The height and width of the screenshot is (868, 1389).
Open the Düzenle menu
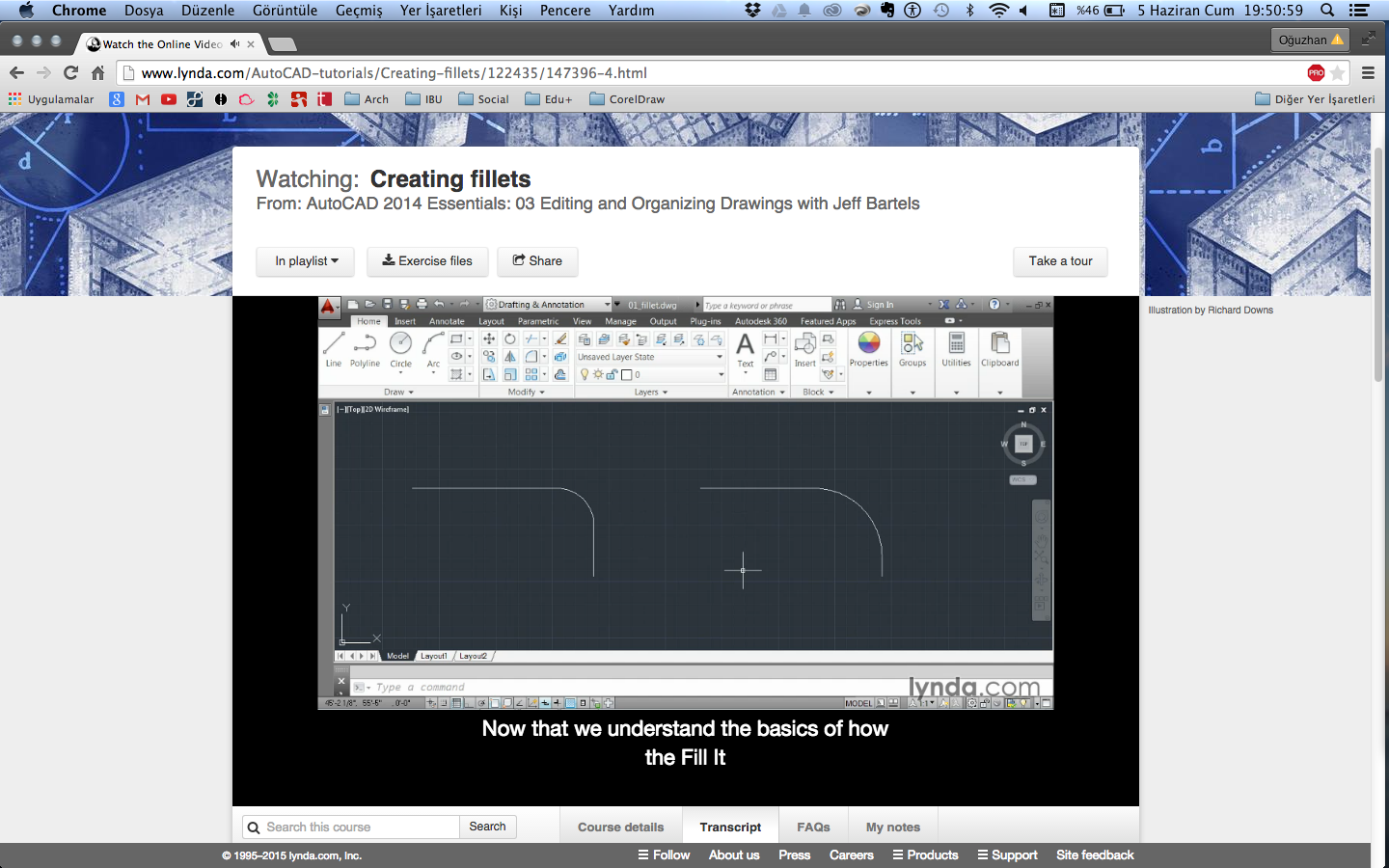click(x=207, y=11)
